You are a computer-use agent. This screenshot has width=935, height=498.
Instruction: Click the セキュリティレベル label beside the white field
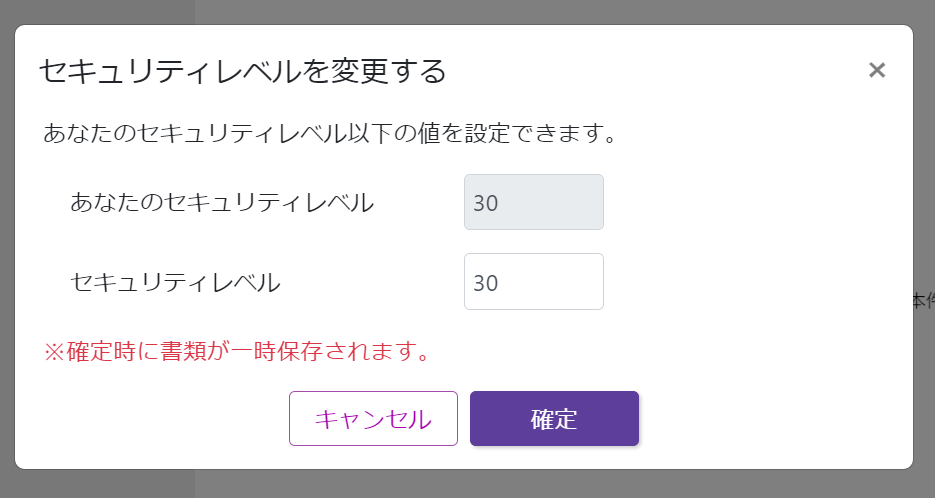pos(175,282)
